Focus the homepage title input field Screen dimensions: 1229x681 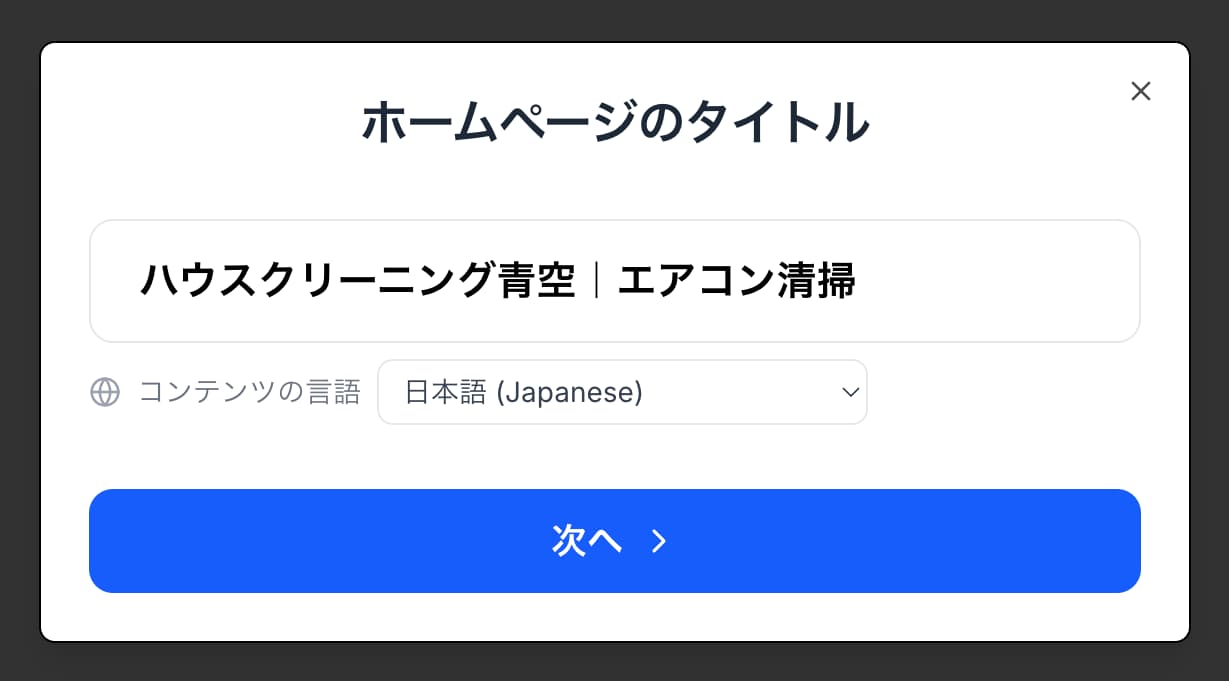(x=614, y=281)
